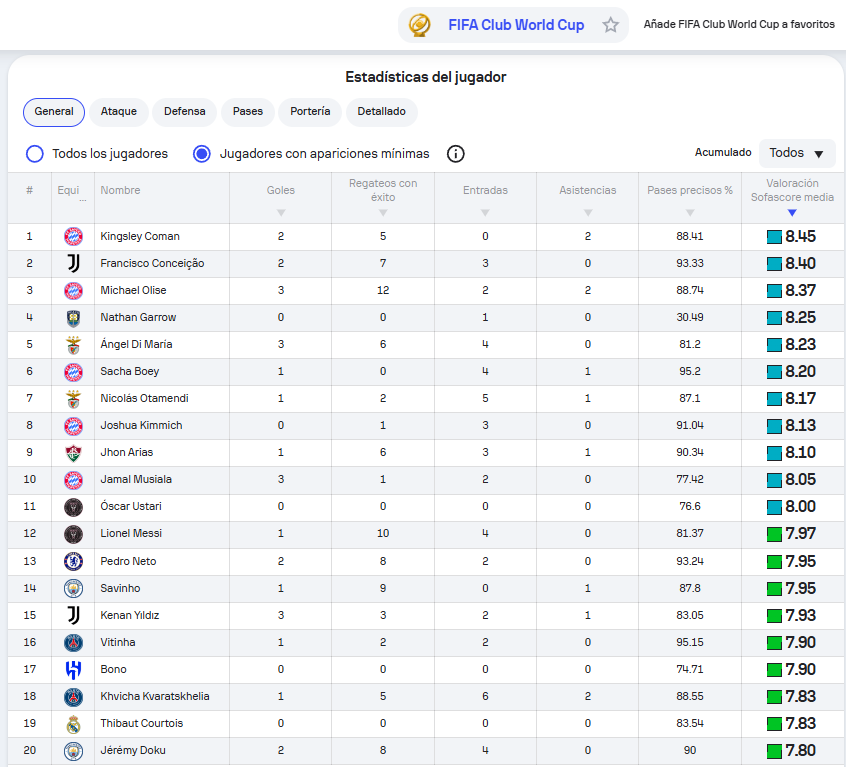Viewport: 846px width, 767px height.
Task: Open Thibaut Courtois's player page
Action: (142, 723)
